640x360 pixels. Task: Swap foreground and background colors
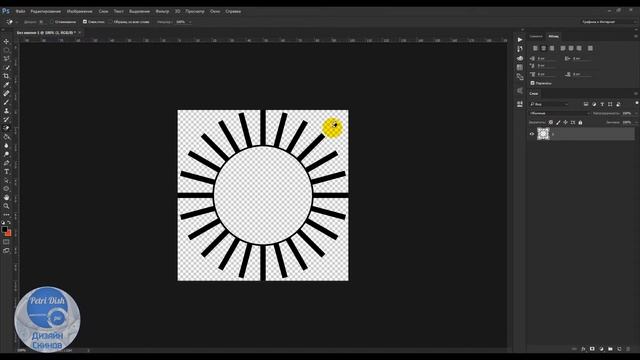(x=9, y=222)
